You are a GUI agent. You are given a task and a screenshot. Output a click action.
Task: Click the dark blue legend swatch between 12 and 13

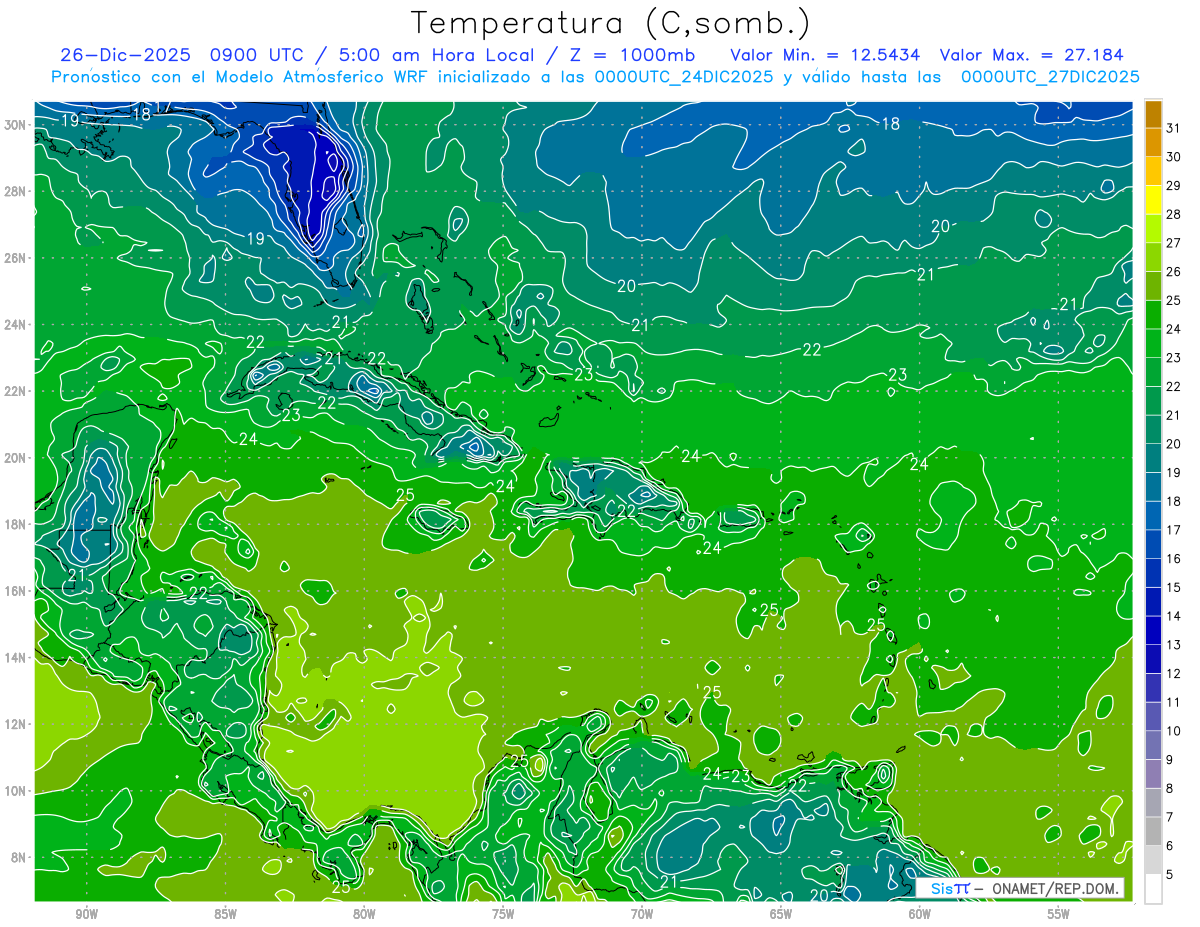pyautogui.click(x=1153, y=659)
